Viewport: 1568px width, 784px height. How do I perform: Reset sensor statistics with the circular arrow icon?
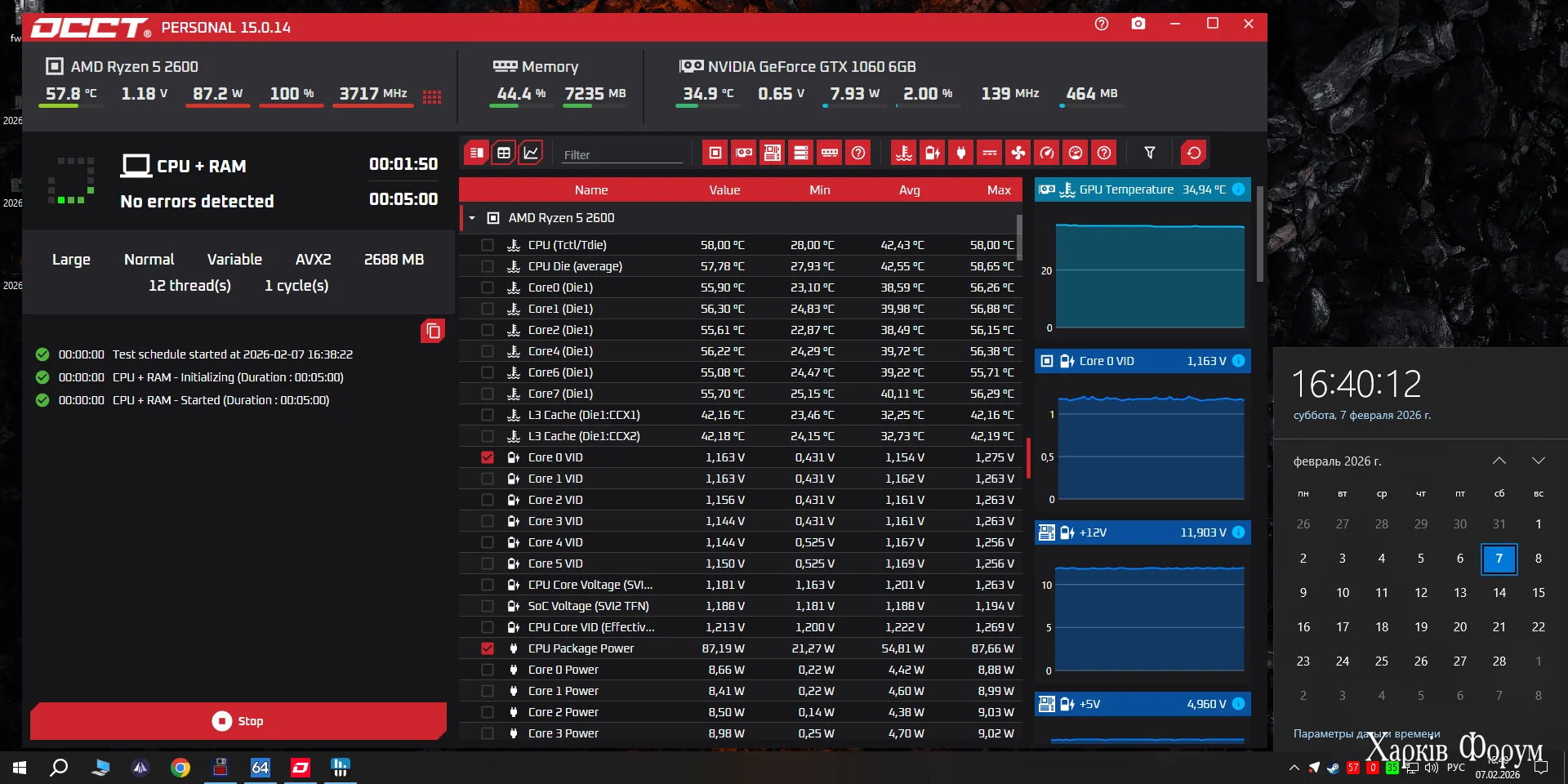pyautogui.click(x=1194, y=153)
